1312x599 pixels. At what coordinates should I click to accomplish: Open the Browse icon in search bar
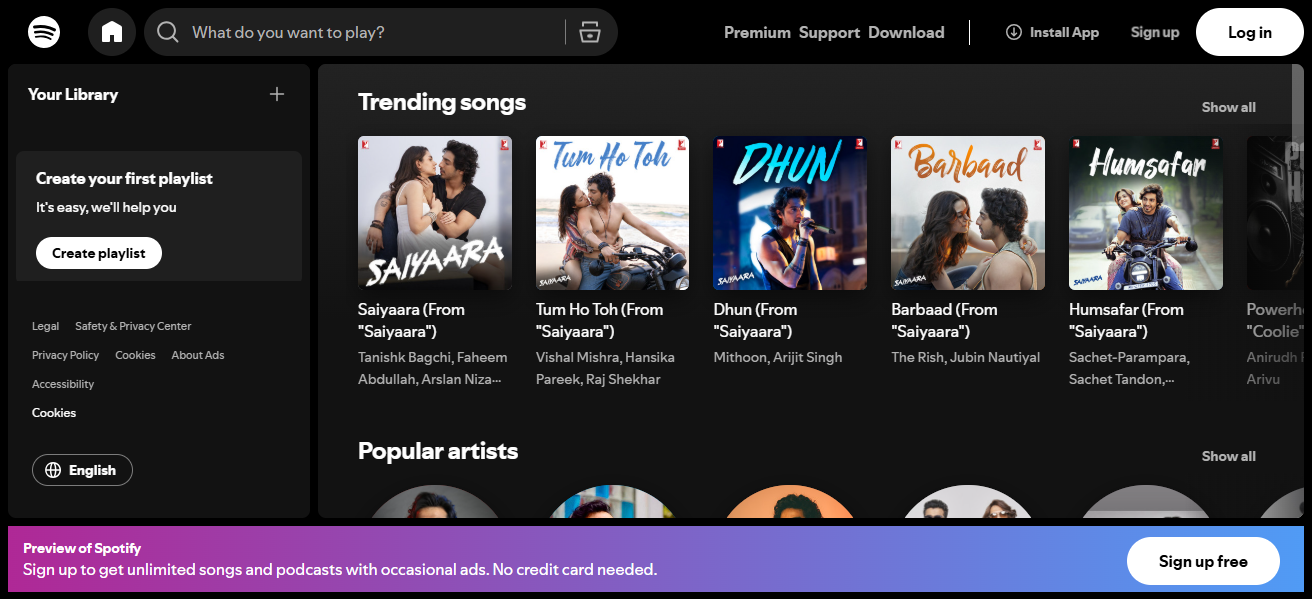point(590,32)
